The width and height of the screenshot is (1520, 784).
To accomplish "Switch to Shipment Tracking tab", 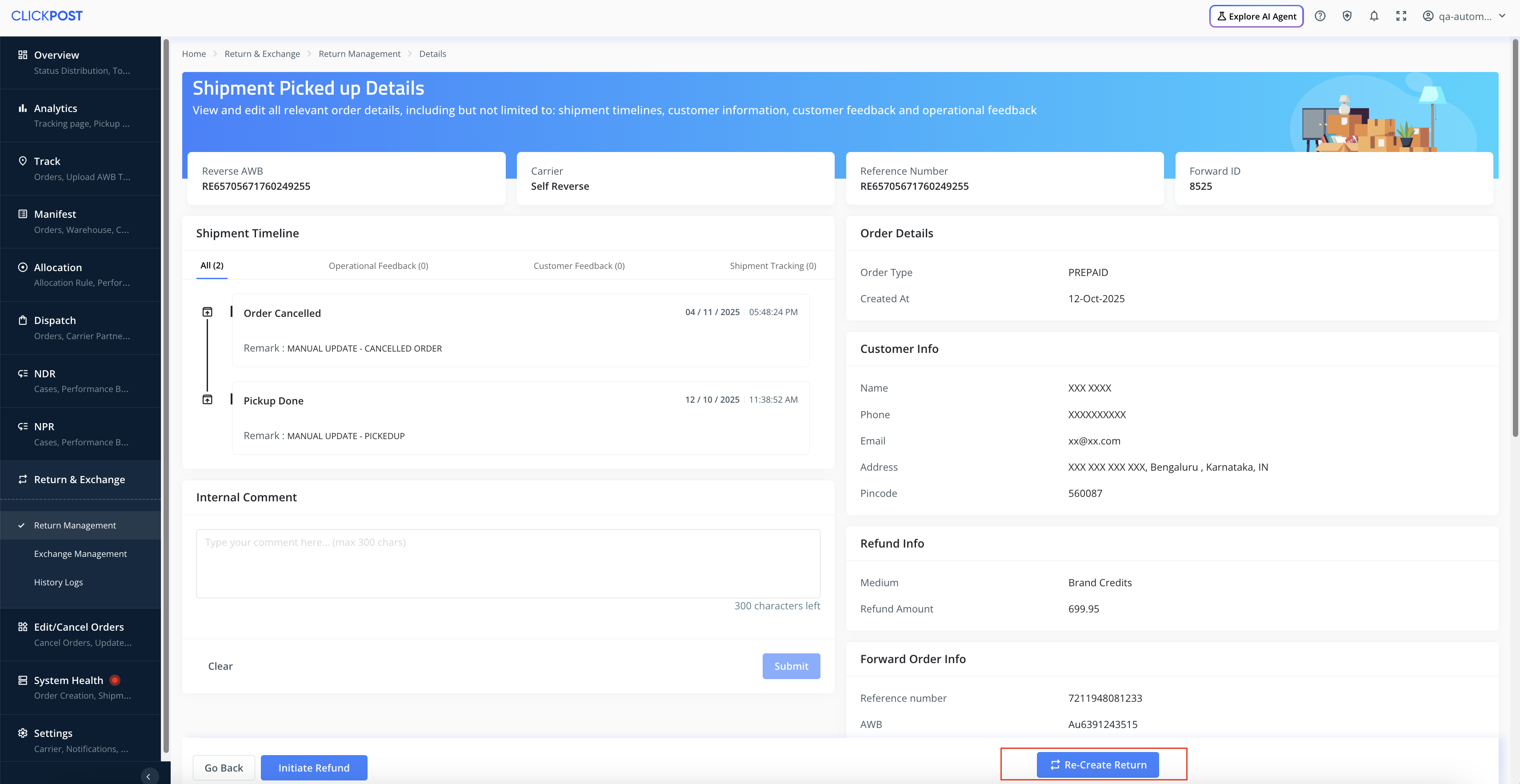I will [x=772, y=266].
